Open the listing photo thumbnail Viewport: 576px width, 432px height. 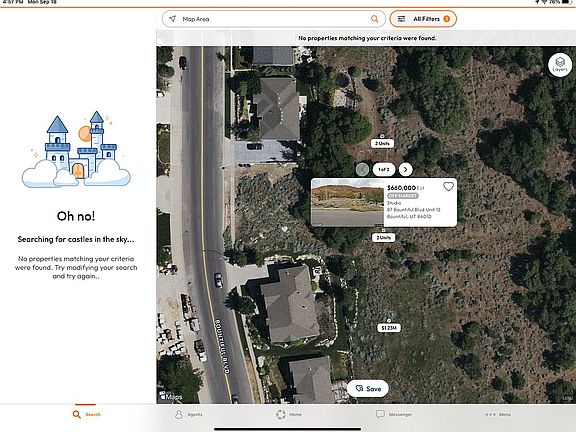pos(348,202)
